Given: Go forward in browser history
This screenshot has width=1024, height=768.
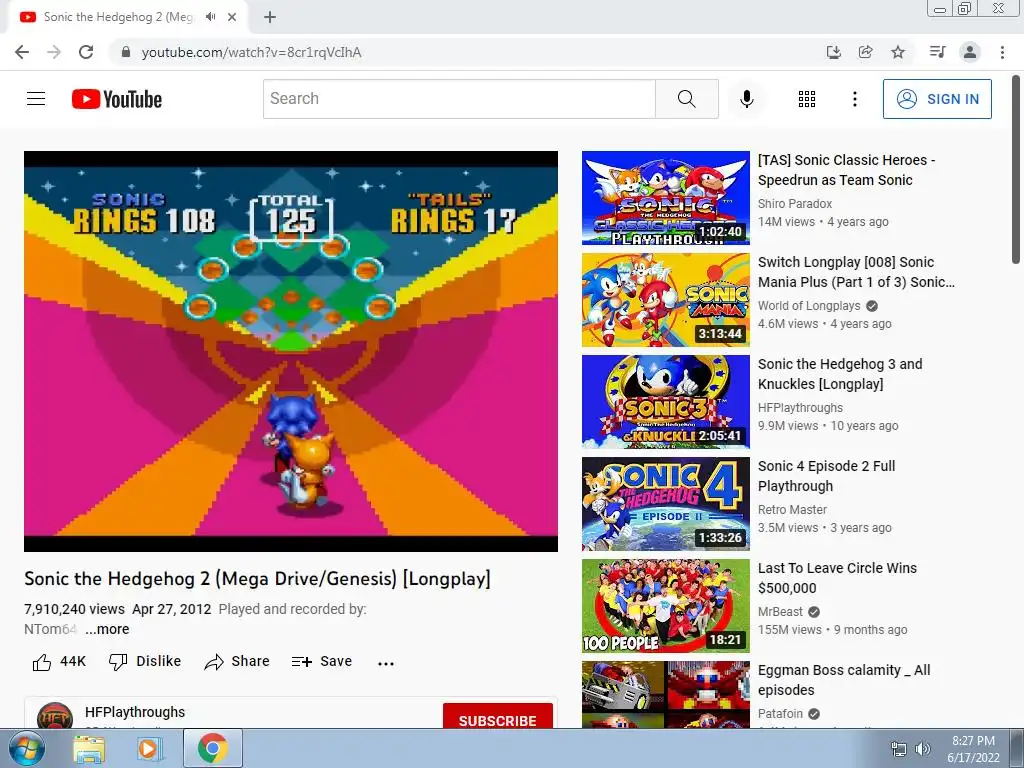Looking at the screenshot, I should (x=54, y=52).
